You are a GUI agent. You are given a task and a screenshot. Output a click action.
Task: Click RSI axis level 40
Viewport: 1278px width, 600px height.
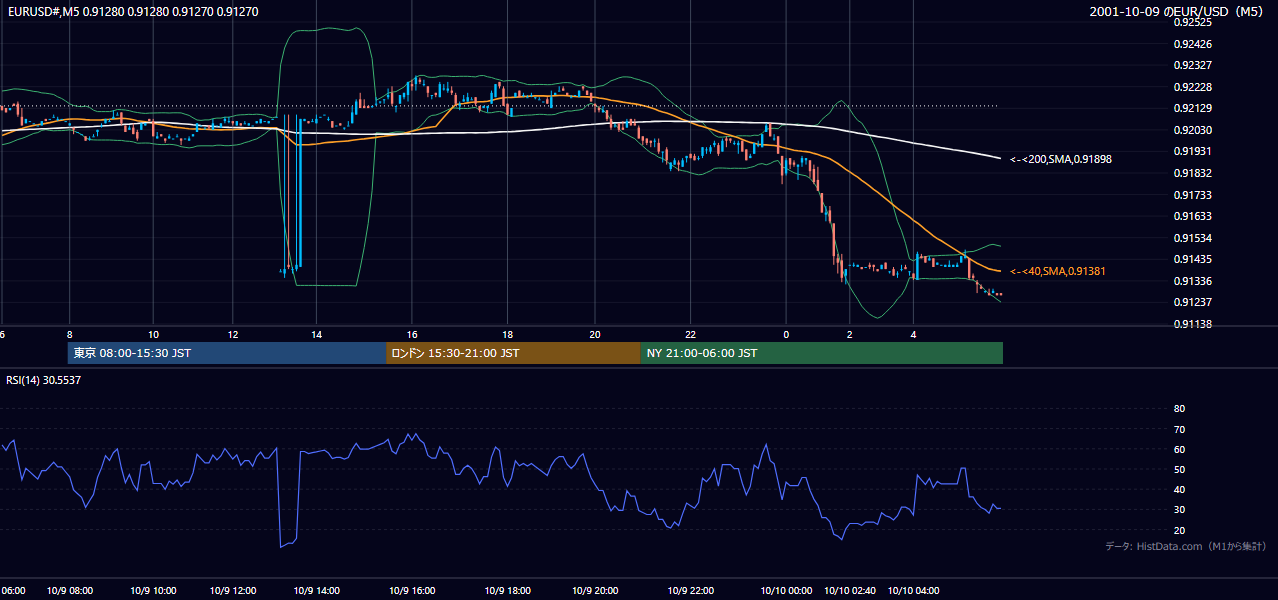click(1179, 489)
